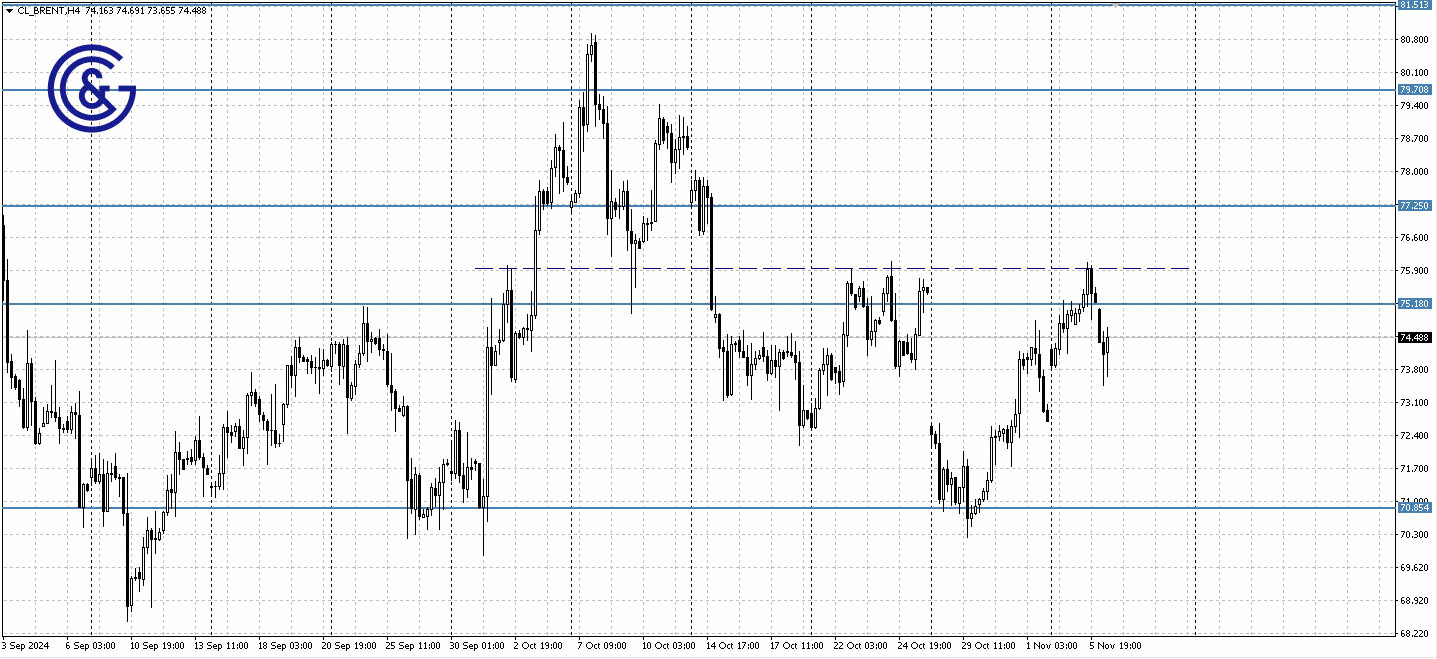This screenshot has width=1437, height=659.
Task: Click the 68.220 tick on the price scale
Action: coord(1413,634)
